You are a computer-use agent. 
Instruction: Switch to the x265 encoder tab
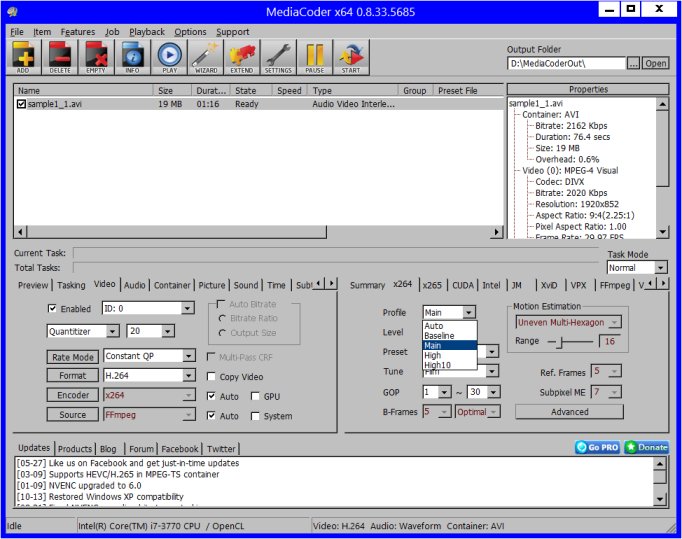[x=432, y=285]
